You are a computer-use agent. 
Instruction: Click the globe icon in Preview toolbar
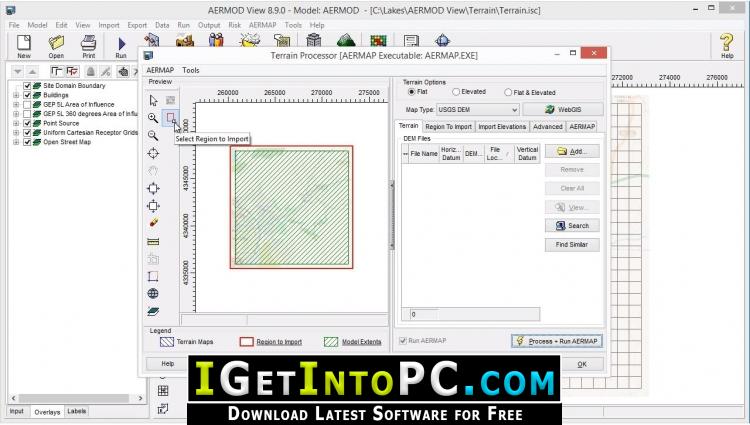[x=153, y=294]
